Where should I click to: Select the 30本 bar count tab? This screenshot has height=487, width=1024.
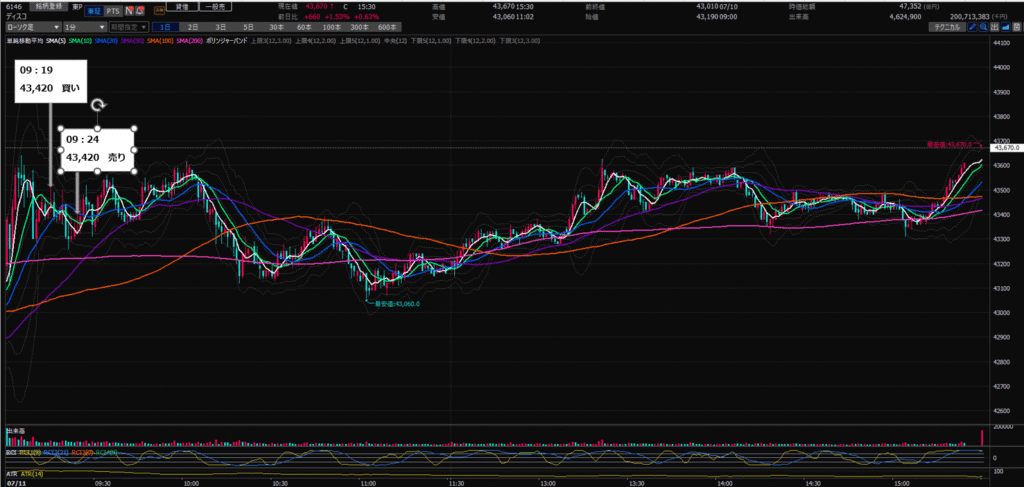point(276,27)
